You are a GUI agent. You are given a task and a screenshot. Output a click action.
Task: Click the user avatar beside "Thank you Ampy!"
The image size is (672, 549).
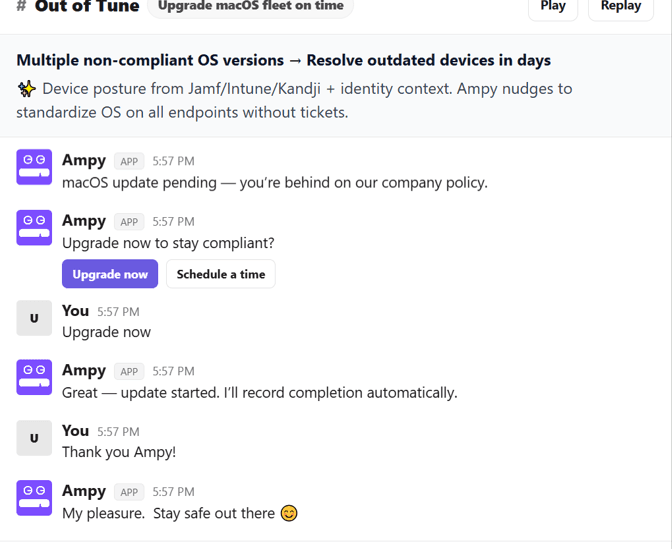pos(34,438)
